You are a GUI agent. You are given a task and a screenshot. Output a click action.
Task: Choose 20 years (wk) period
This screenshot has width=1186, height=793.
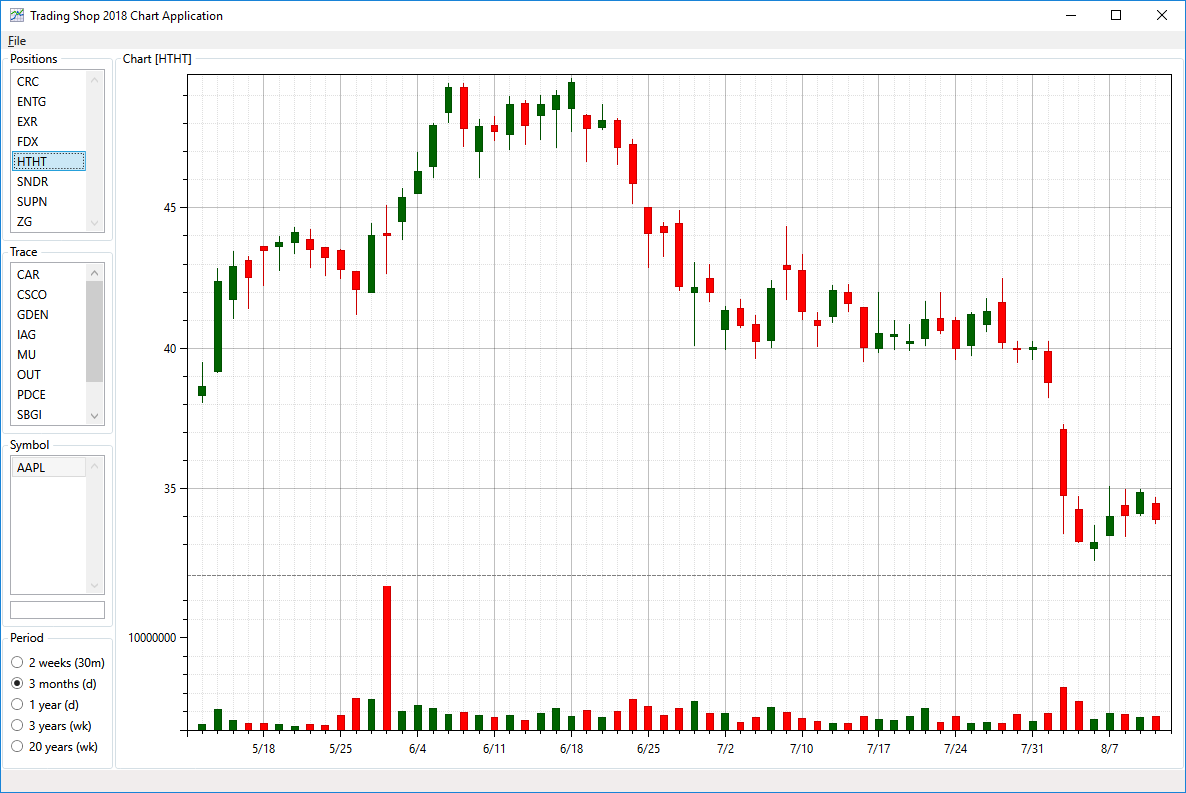point(54,747)
